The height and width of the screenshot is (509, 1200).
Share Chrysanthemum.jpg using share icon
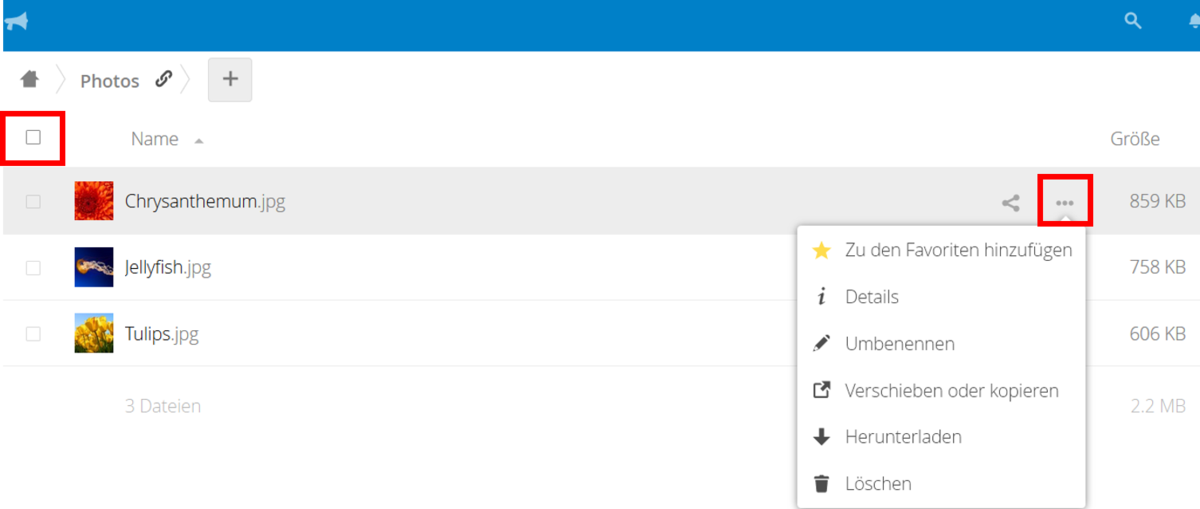(x=1011, y=203)
